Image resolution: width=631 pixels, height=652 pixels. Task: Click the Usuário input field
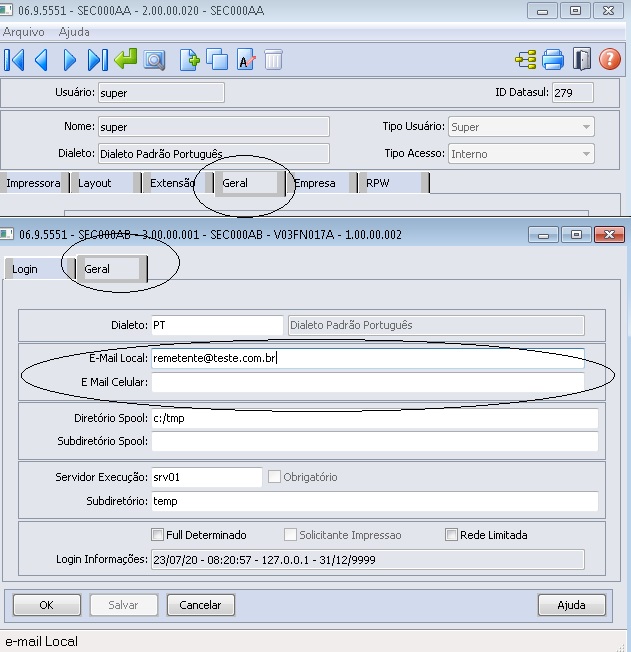click(x=161, y=93)
